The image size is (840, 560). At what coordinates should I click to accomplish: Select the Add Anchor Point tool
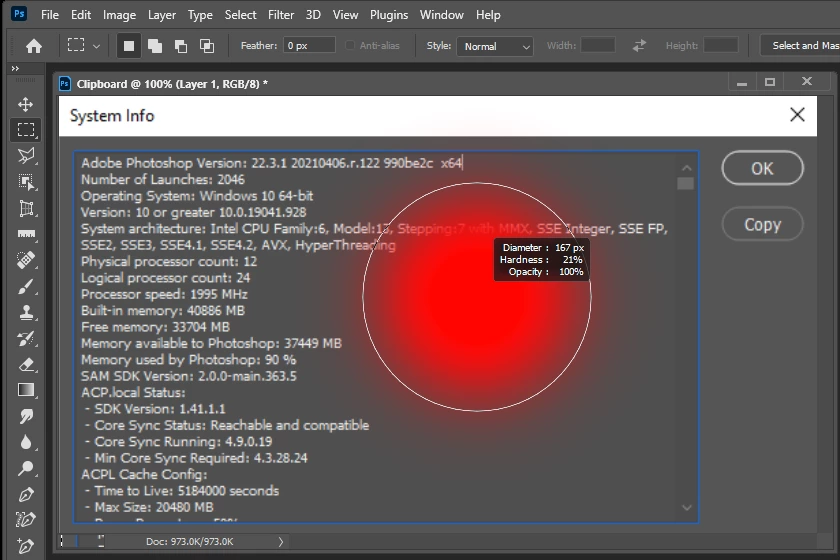[26, 546]
